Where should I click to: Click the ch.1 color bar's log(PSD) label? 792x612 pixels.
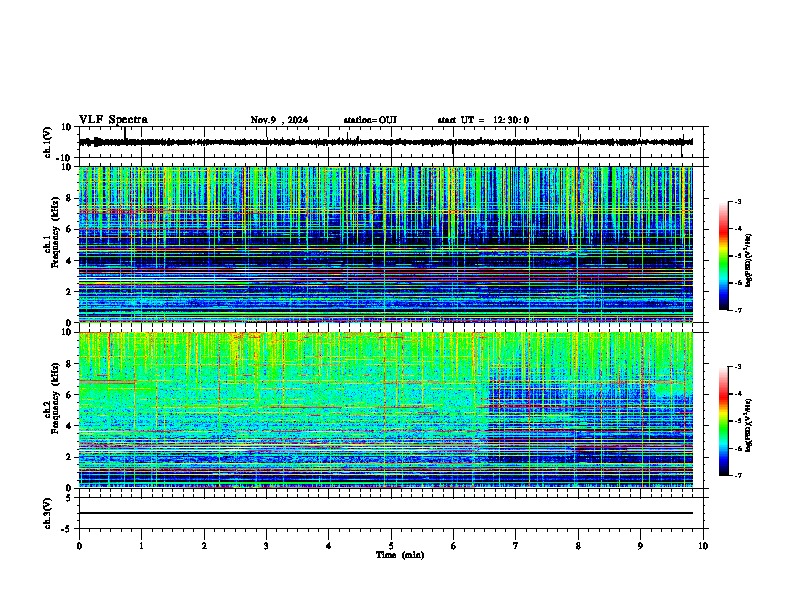click(x=749, y=261)
